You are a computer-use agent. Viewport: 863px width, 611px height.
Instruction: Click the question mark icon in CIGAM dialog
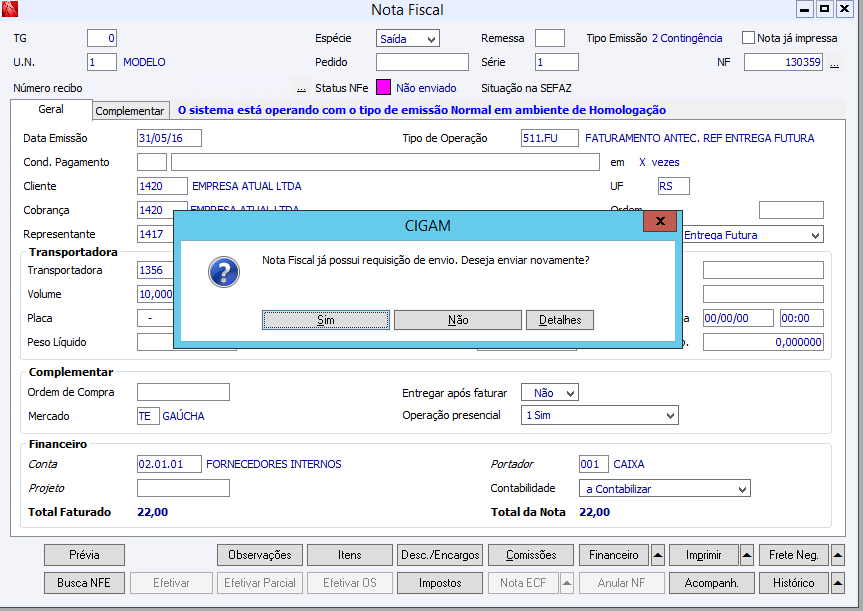pos(223,272)
